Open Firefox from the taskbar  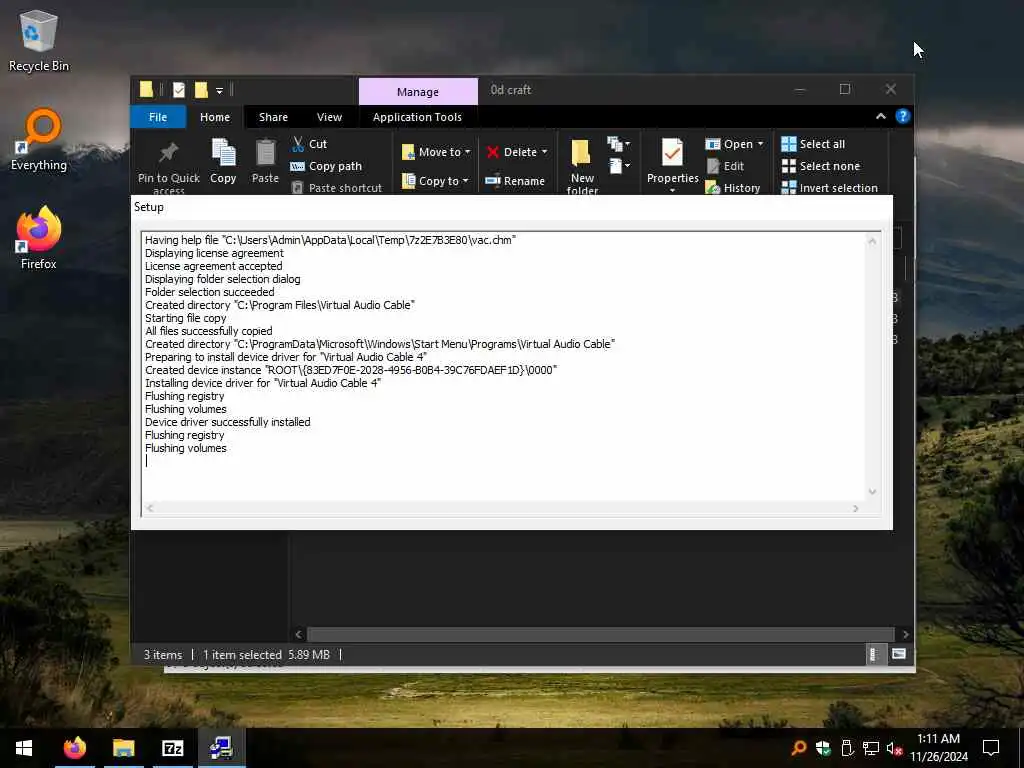pyautogui.click(x=74, y=748)
